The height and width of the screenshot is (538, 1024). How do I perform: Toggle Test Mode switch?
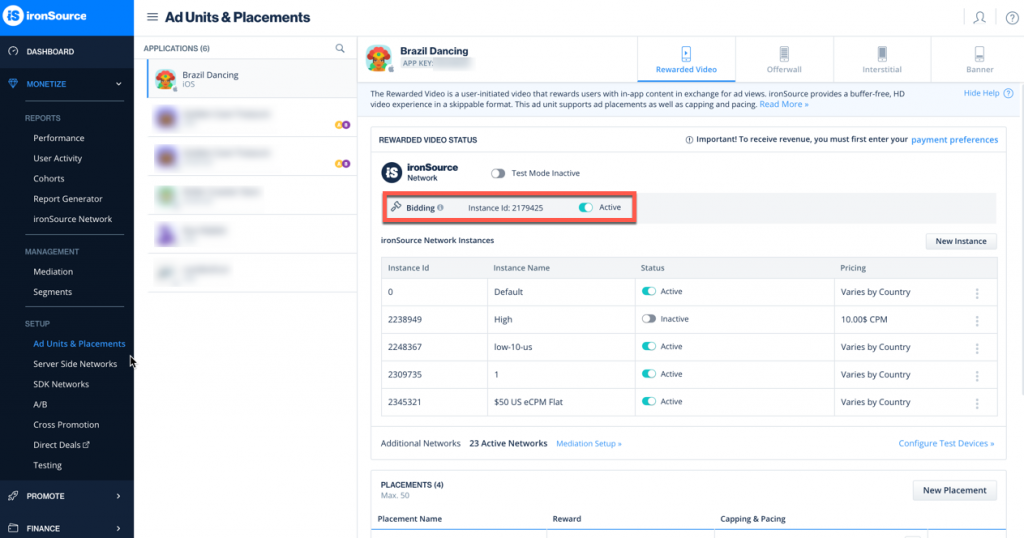click(498, 173)
